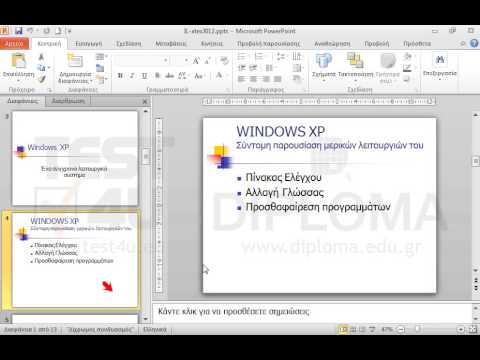Screen dimensions: 480x360
Task: Click the Επικόλληση (Paste) clipboard icon
Action: pyautogui.click(x=19, y=61)
